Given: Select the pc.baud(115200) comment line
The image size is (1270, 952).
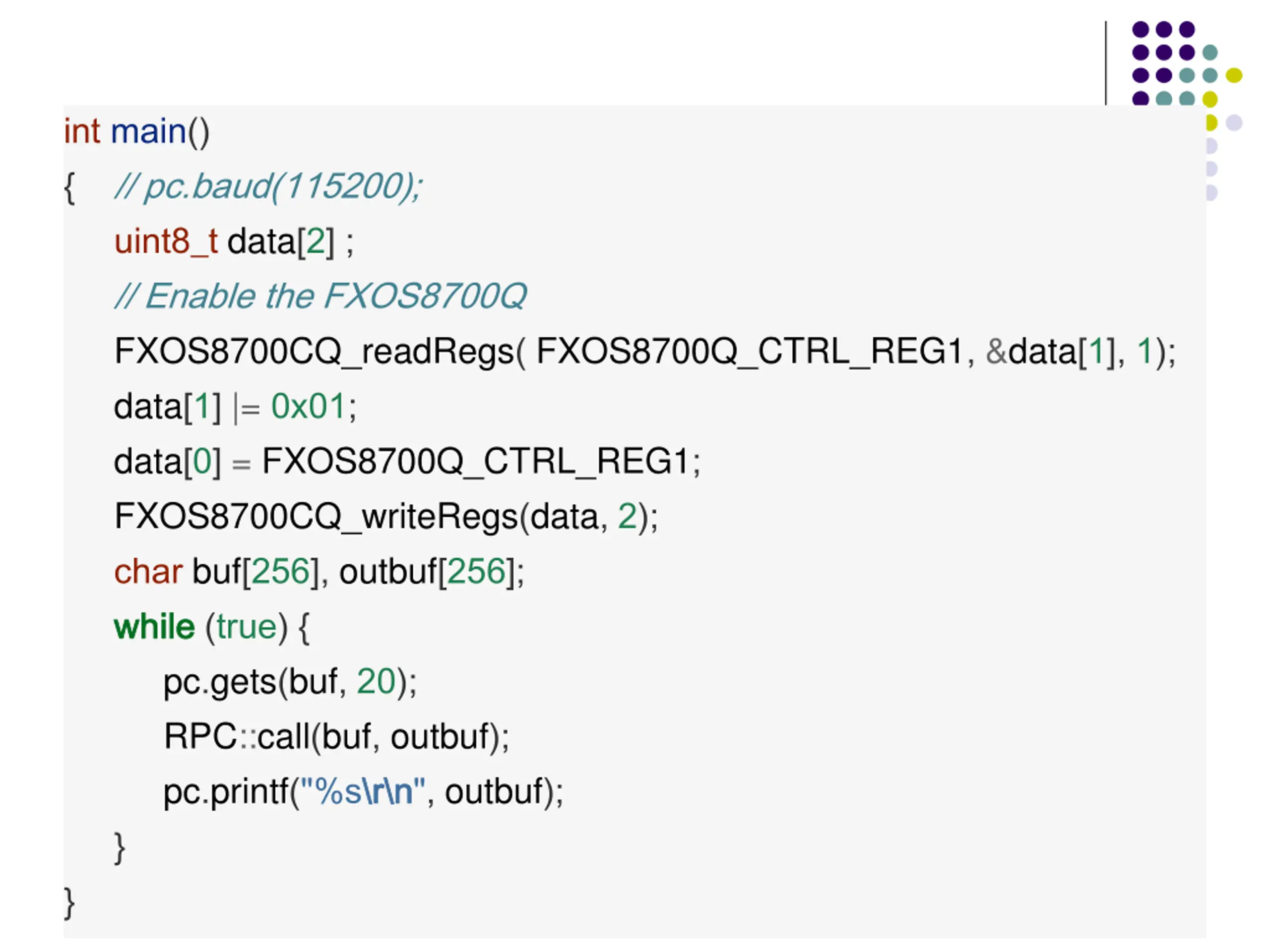Looking at the screenshot, I should (x=269, y=186).
